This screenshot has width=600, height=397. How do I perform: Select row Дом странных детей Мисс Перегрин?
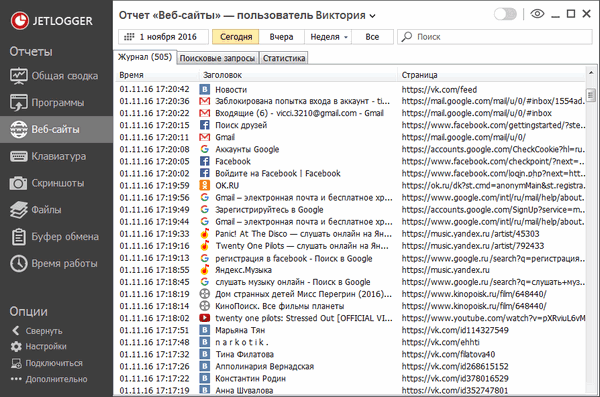point(351,294)
